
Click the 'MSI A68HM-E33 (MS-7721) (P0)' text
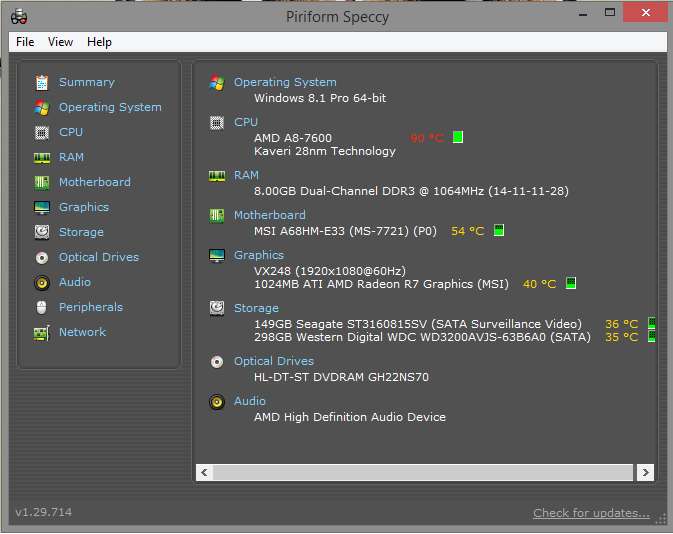coord(345,232)
